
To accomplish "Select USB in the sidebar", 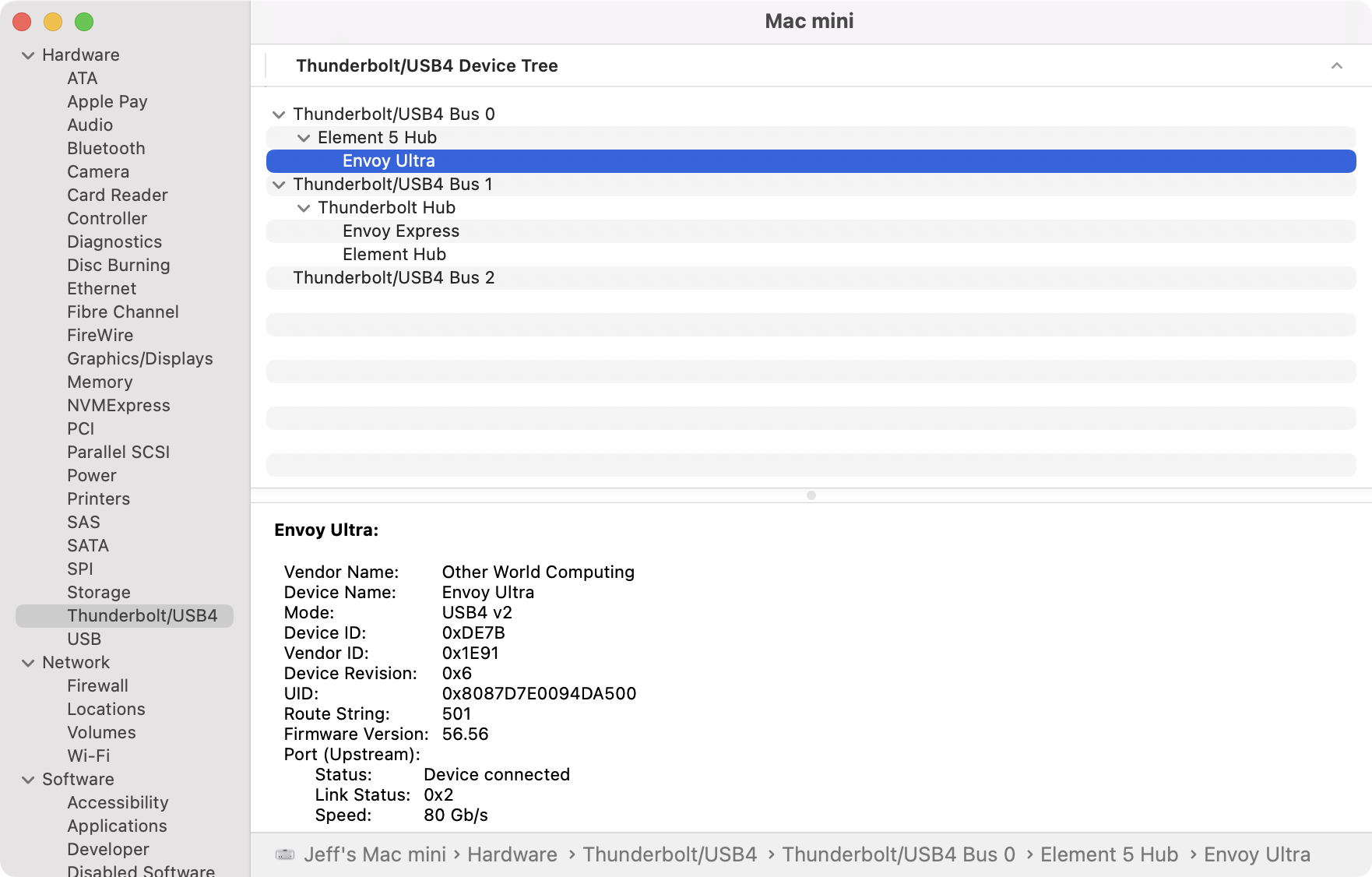I will (84, 639).
